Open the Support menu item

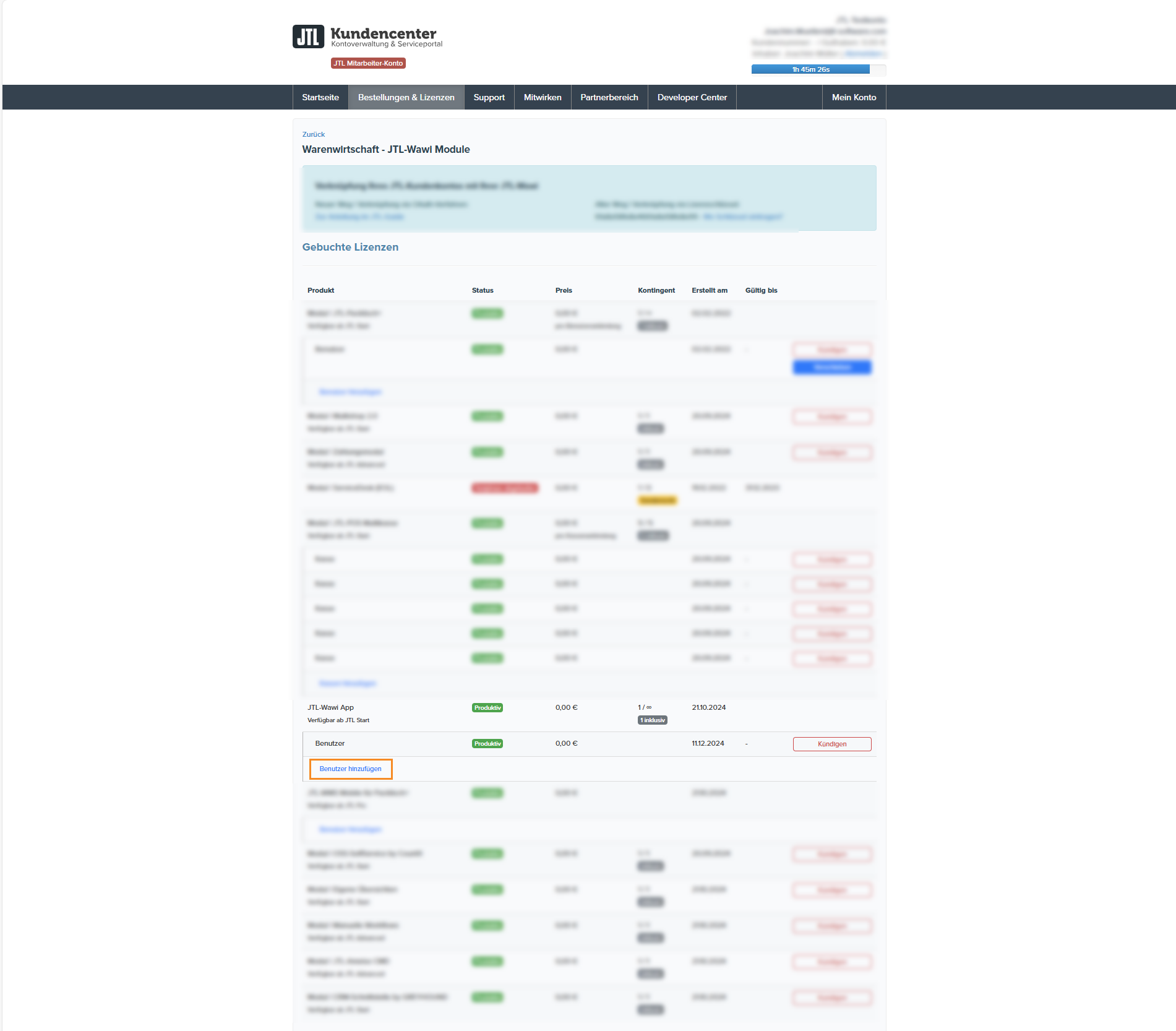click(x=489, y=97)
